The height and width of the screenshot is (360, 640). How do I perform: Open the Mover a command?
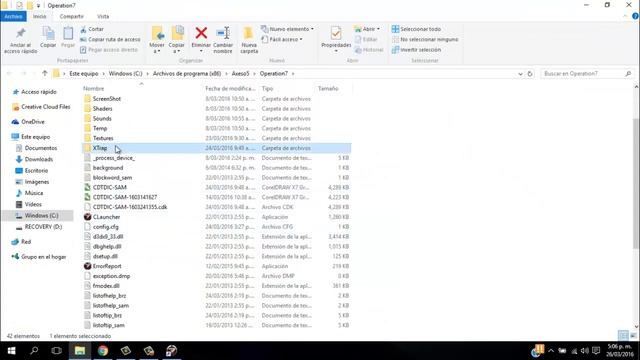coord(157,40)
